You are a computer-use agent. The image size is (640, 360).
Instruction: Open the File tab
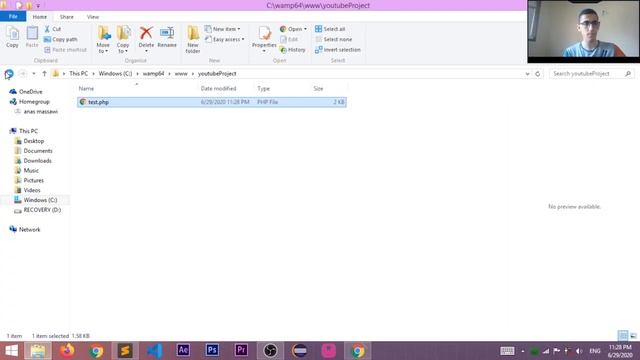[13, 17]
